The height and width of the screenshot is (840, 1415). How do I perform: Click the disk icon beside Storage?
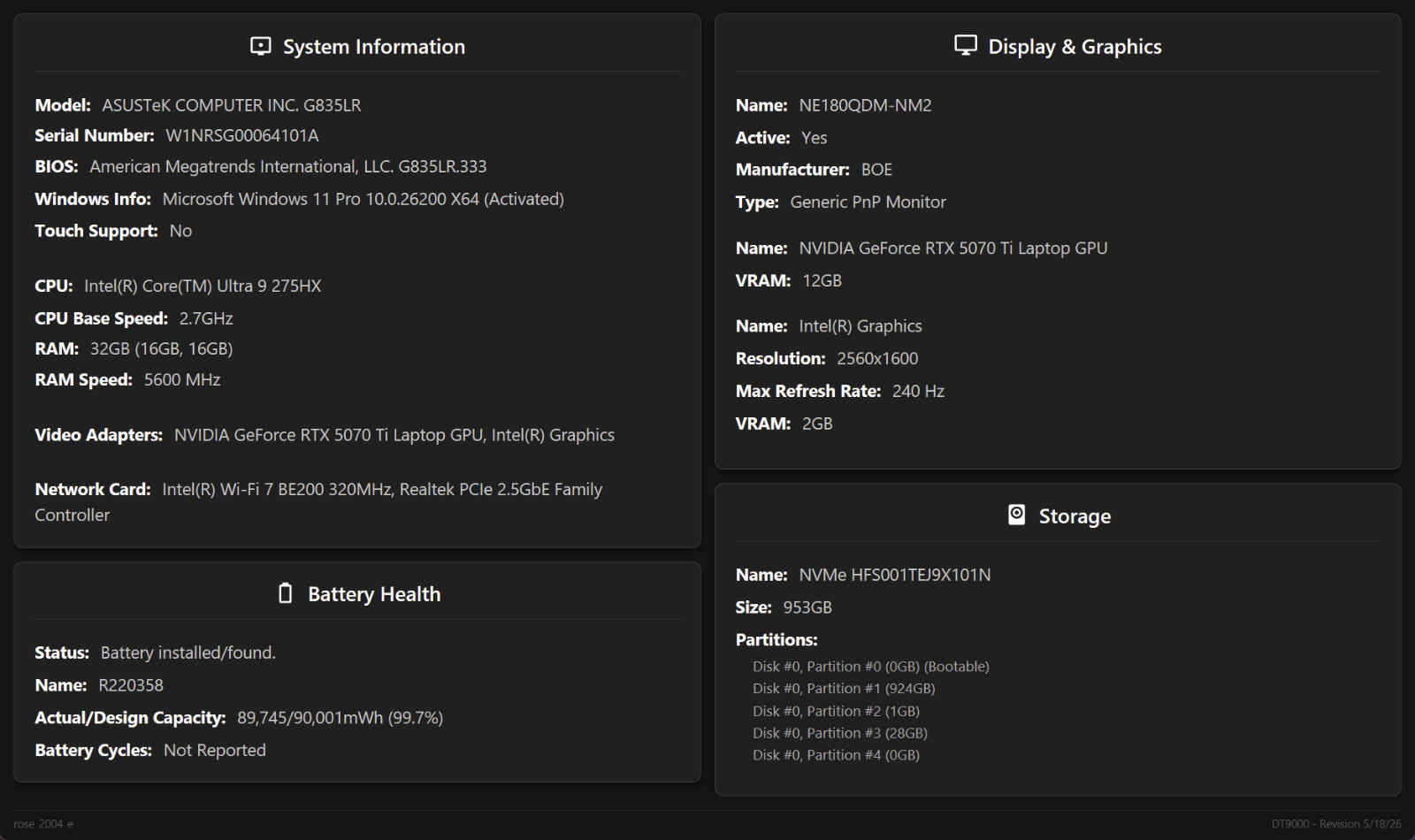1017,515
